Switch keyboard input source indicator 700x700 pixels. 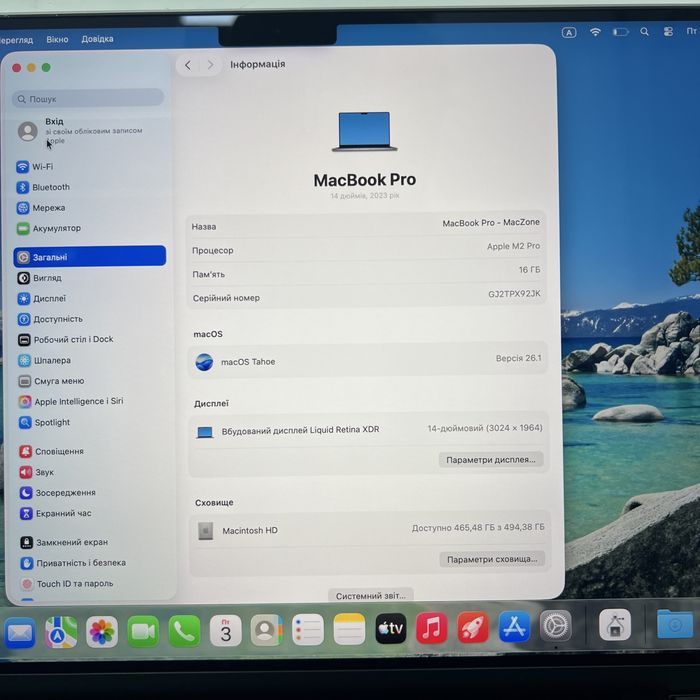tap(569, 33)
